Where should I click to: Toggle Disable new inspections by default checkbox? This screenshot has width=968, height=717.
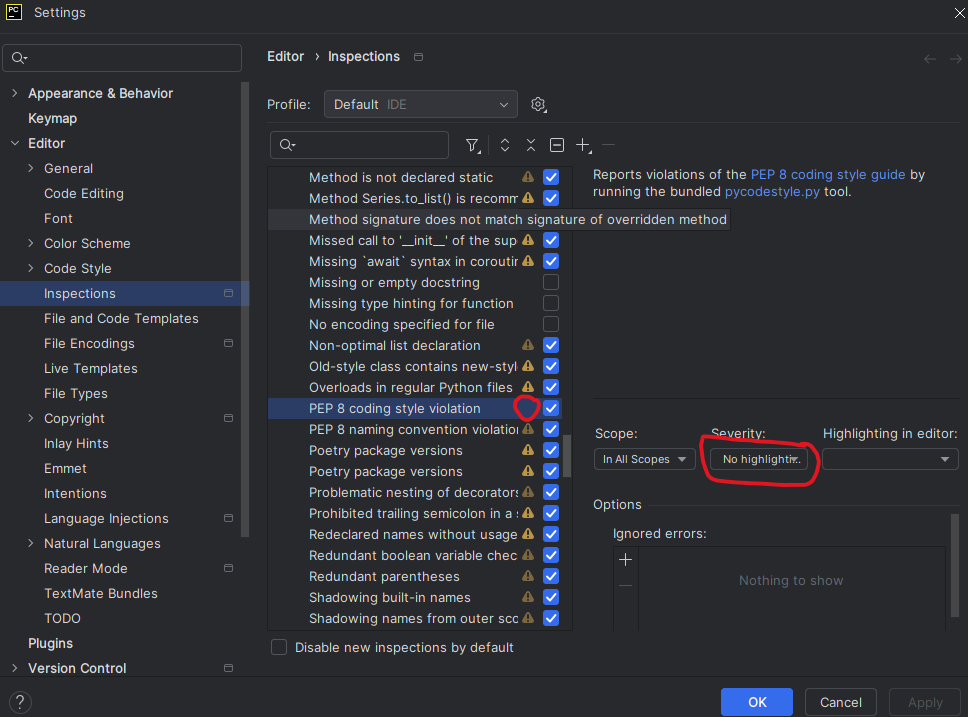(279, 647)
